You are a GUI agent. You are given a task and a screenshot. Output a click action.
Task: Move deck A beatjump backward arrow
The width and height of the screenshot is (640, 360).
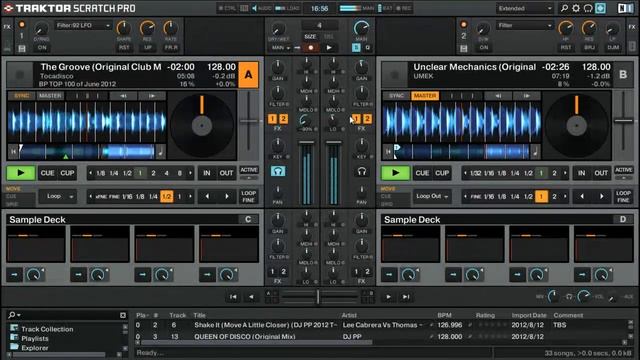coord(207,196)
